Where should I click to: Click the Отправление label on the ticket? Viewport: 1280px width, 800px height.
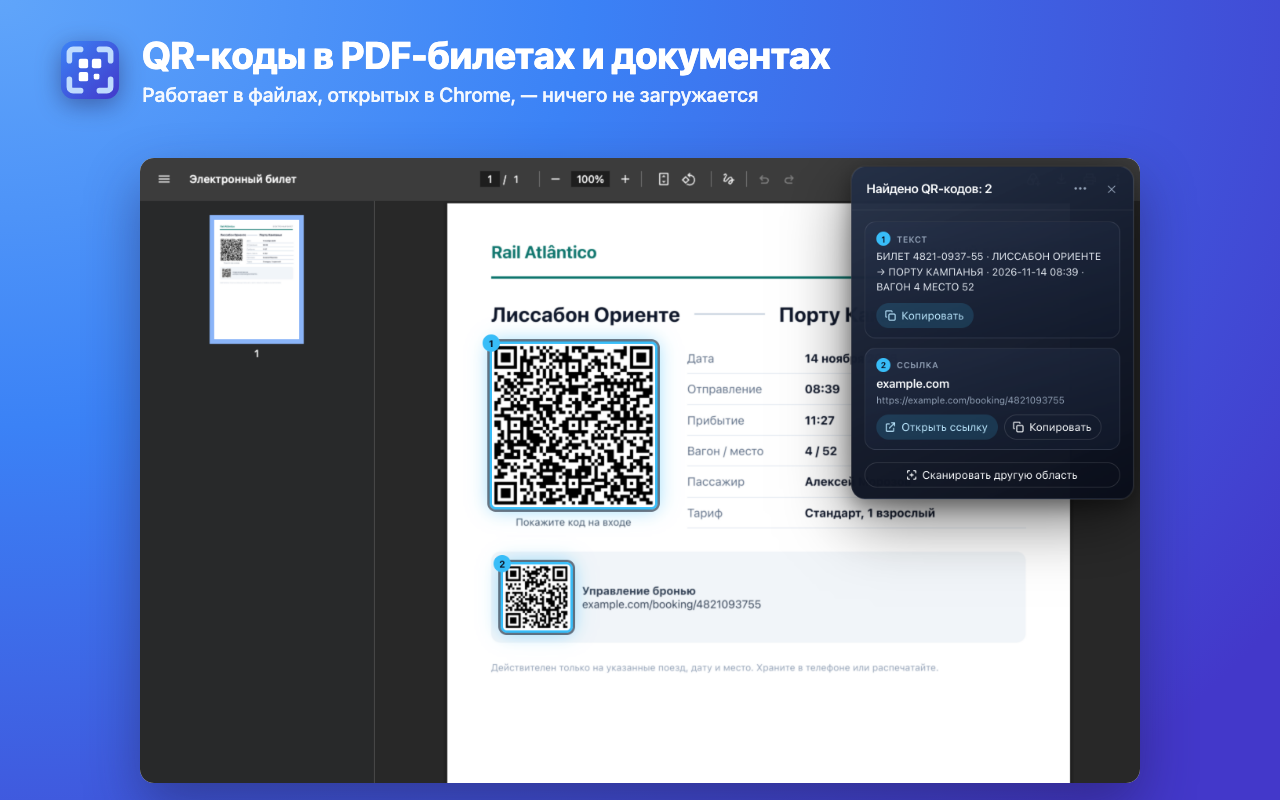[724, 389]
